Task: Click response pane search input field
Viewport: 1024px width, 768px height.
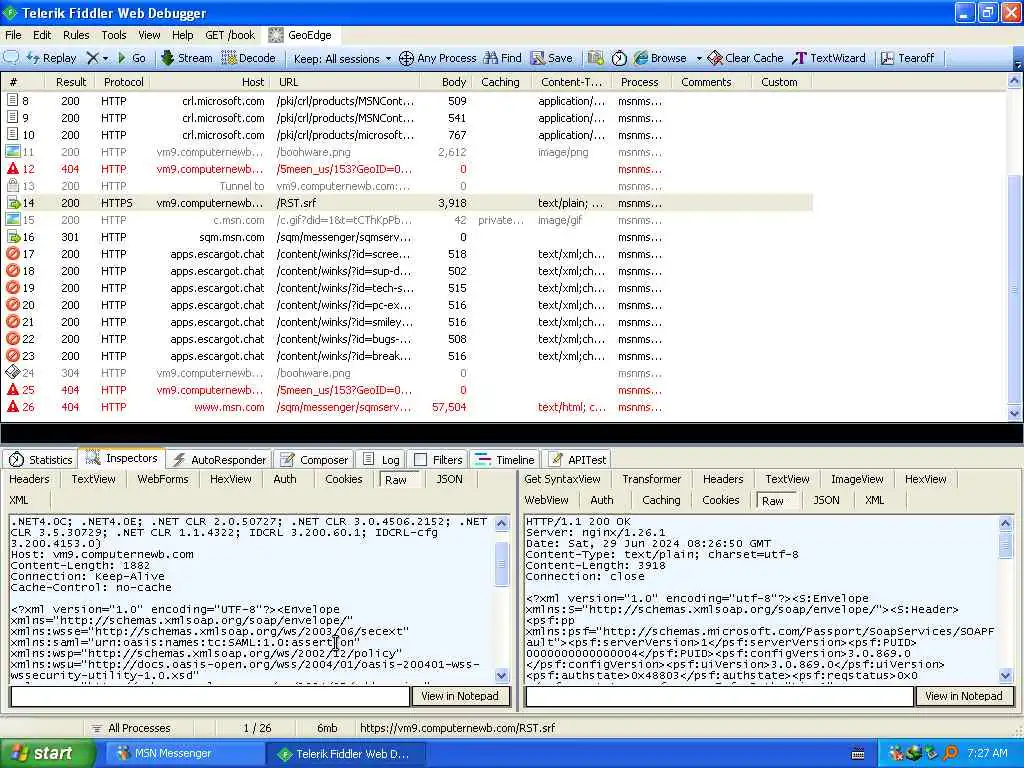Action: coord(719,696)
